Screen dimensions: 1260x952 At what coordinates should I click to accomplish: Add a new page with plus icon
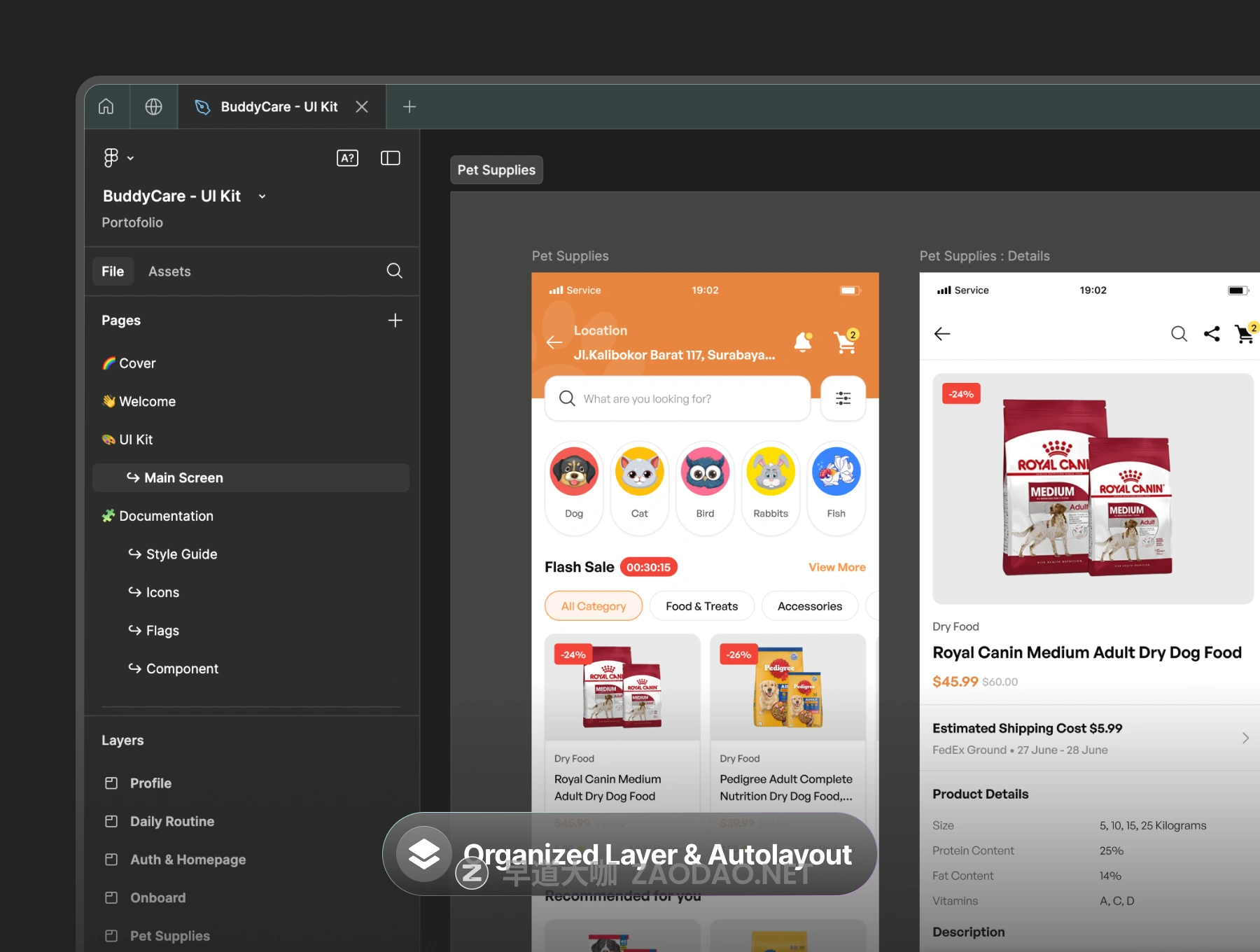[395, 321]
